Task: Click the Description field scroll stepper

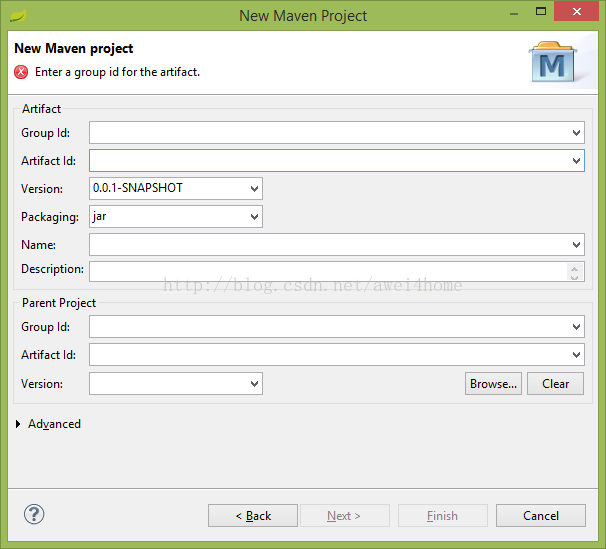Action: (x=575, y=272)
